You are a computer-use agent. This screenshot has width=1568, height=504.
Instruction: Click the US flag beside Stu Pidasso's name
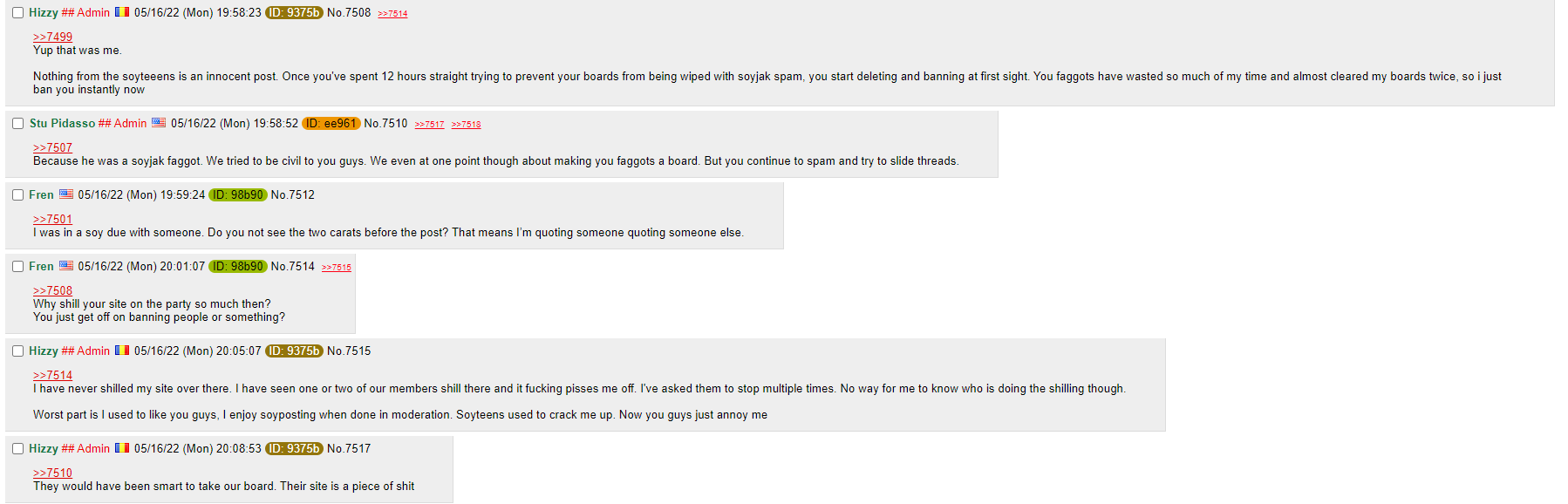click(159, 123)
